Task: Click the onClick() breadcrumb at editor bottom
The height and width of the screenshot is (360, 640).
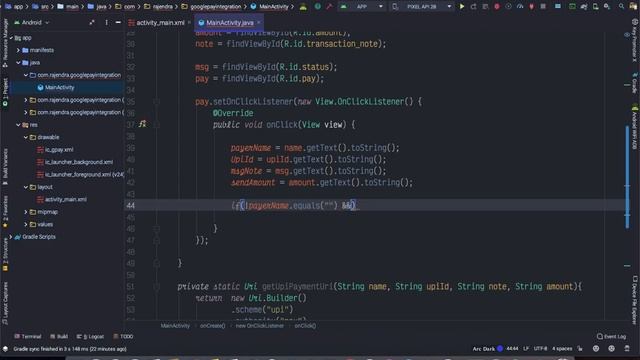Action: [305, 326]
